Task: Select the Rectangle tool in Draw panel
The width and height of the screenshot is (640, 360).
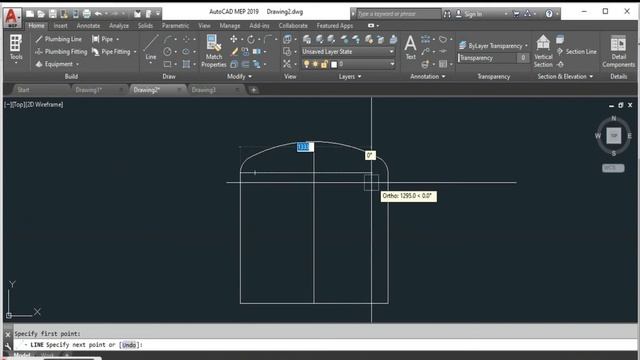Action: (167, 64)
